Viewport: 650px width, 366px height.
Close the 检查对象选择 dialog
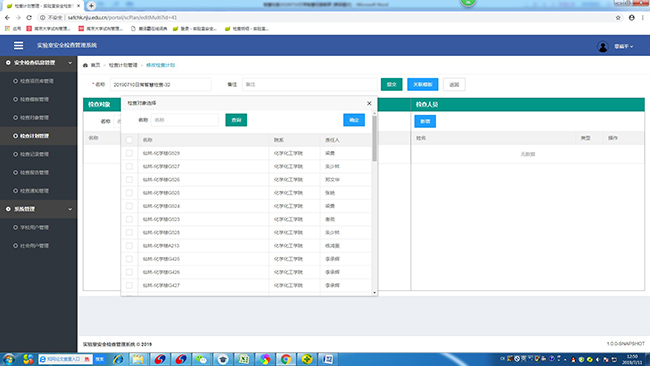pos(369,103)
